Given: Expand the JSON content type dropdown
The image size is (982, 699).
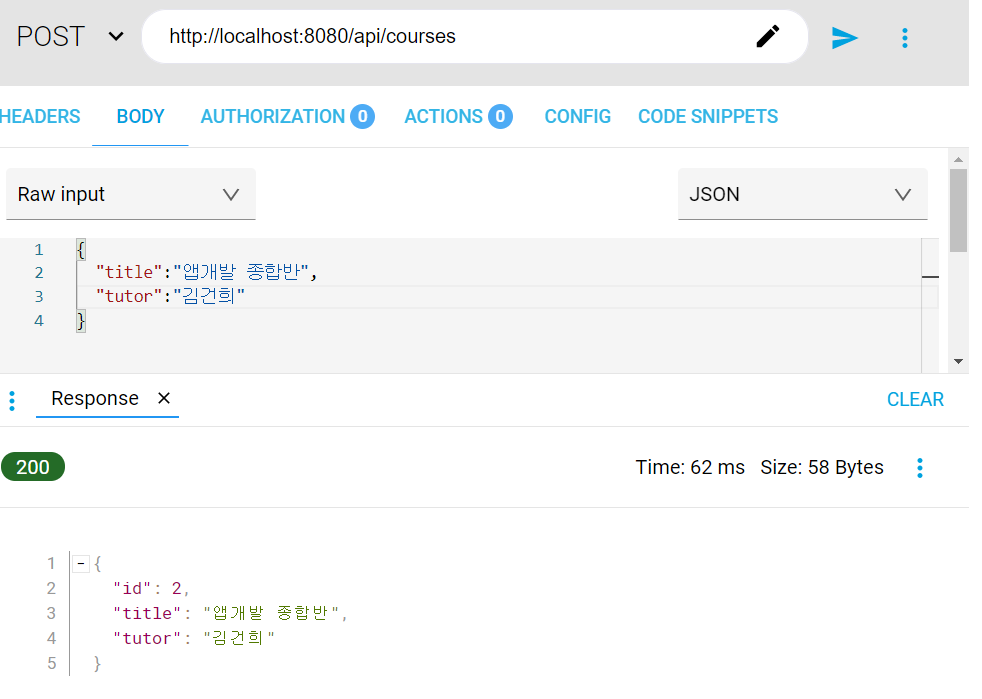Looking at the screenshot, I should click(802, 194).
